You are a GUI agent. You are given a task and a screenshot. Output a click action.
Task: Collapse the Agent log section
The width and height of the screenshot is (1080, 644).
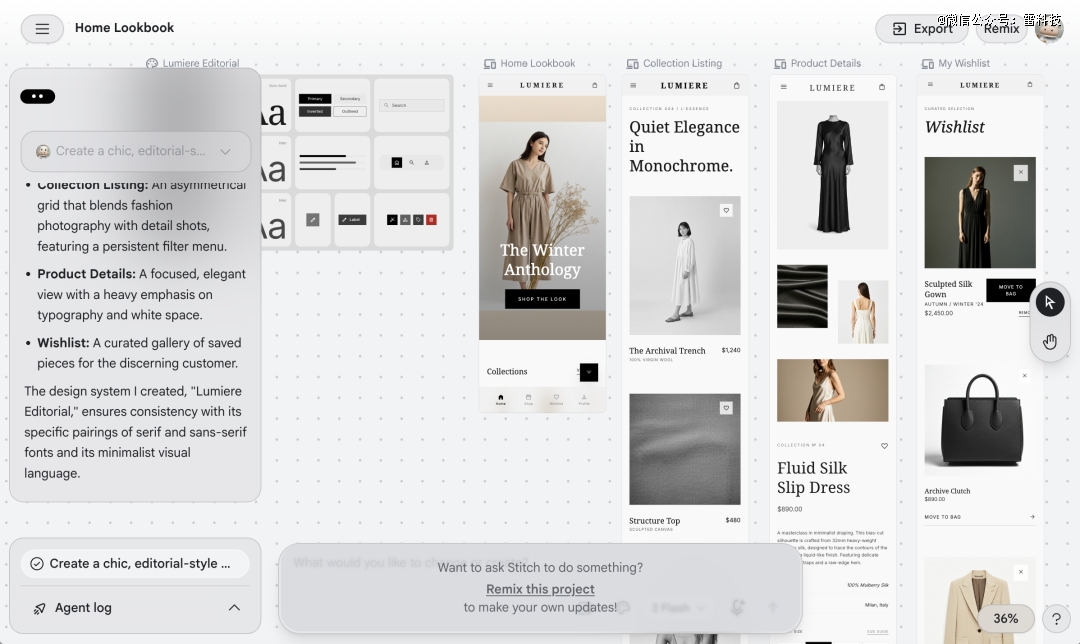pos(234,607)
